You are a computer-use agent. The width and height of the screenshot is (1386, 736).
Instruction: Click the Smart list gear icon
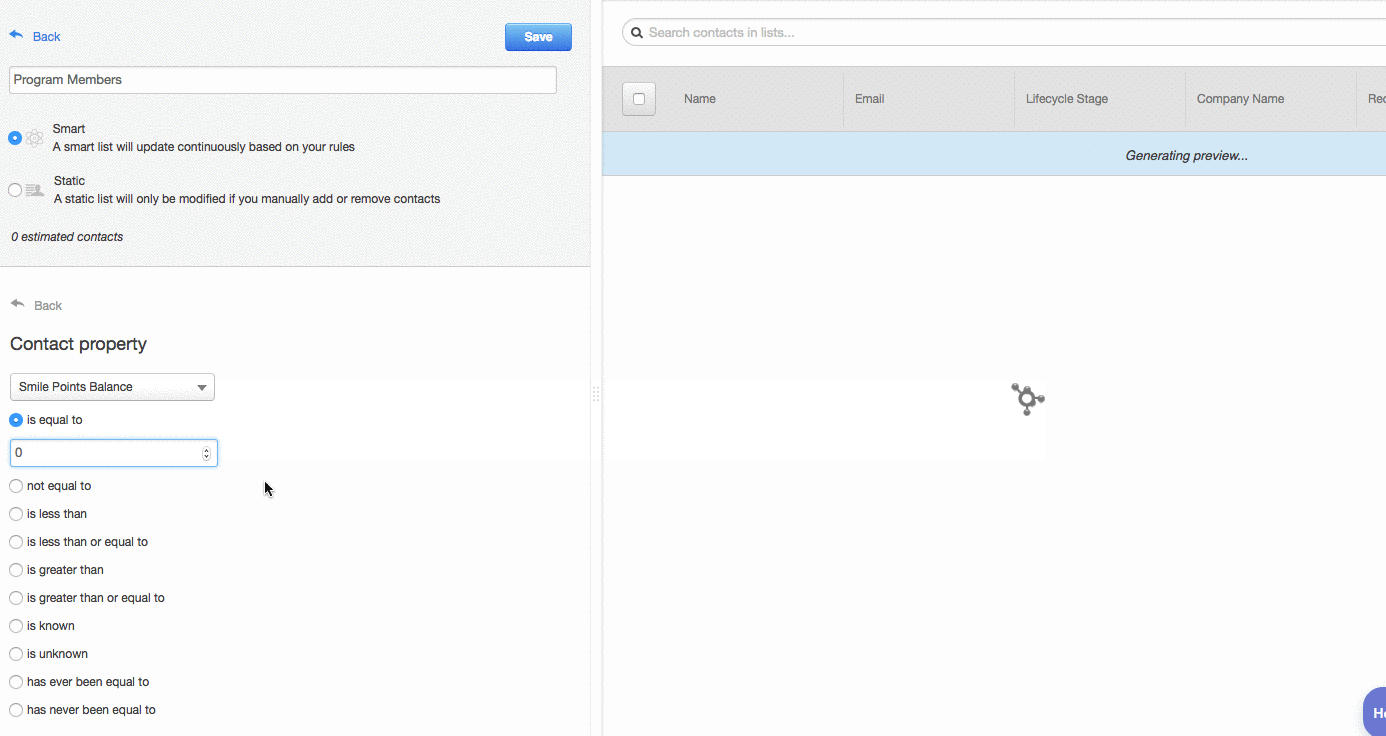pyautogui.click(x=35, y=138)
